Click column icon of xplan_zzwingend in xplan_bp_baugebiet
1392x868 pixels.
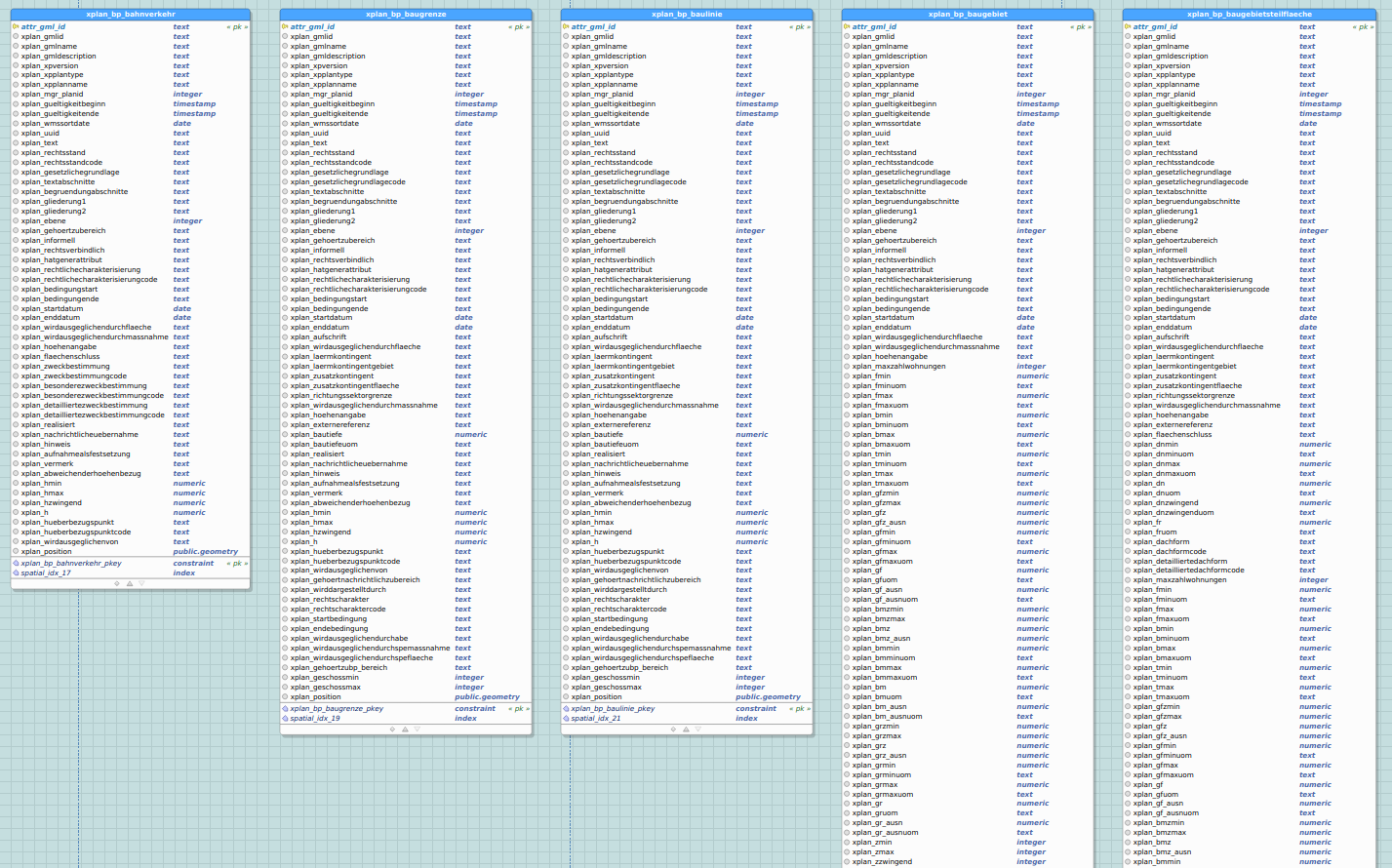point(847,862)
